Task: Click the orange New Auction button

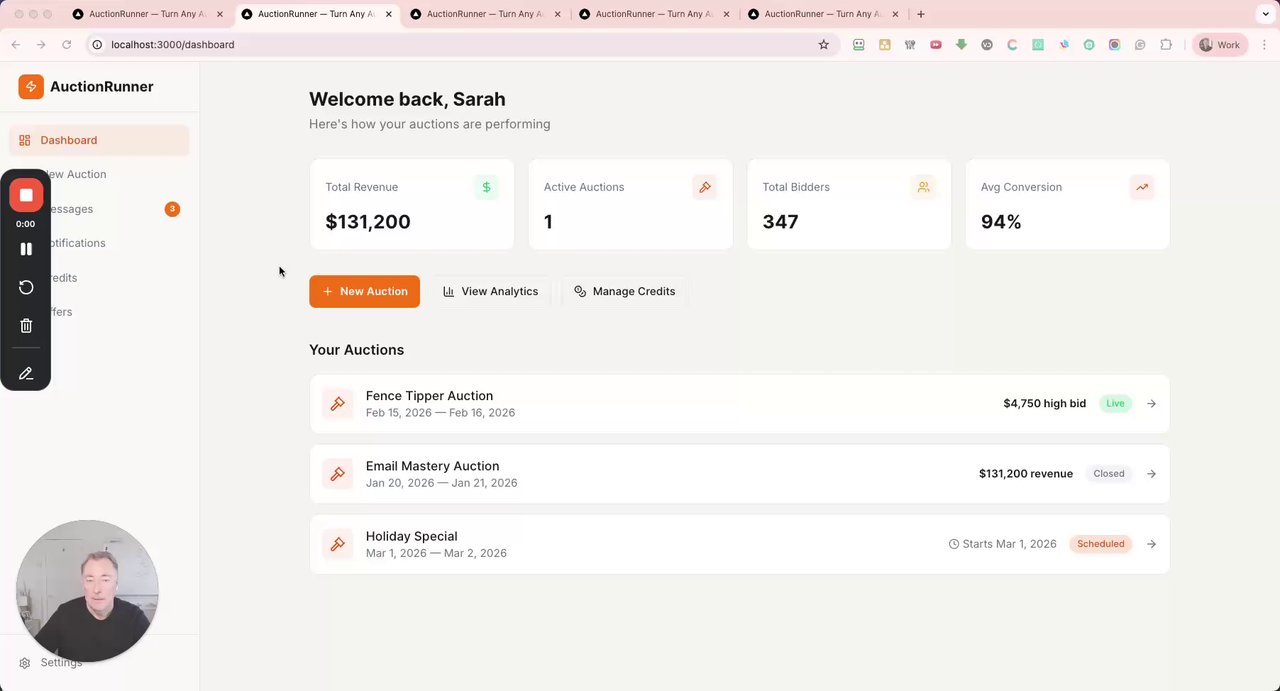Action: coord(364,291)
